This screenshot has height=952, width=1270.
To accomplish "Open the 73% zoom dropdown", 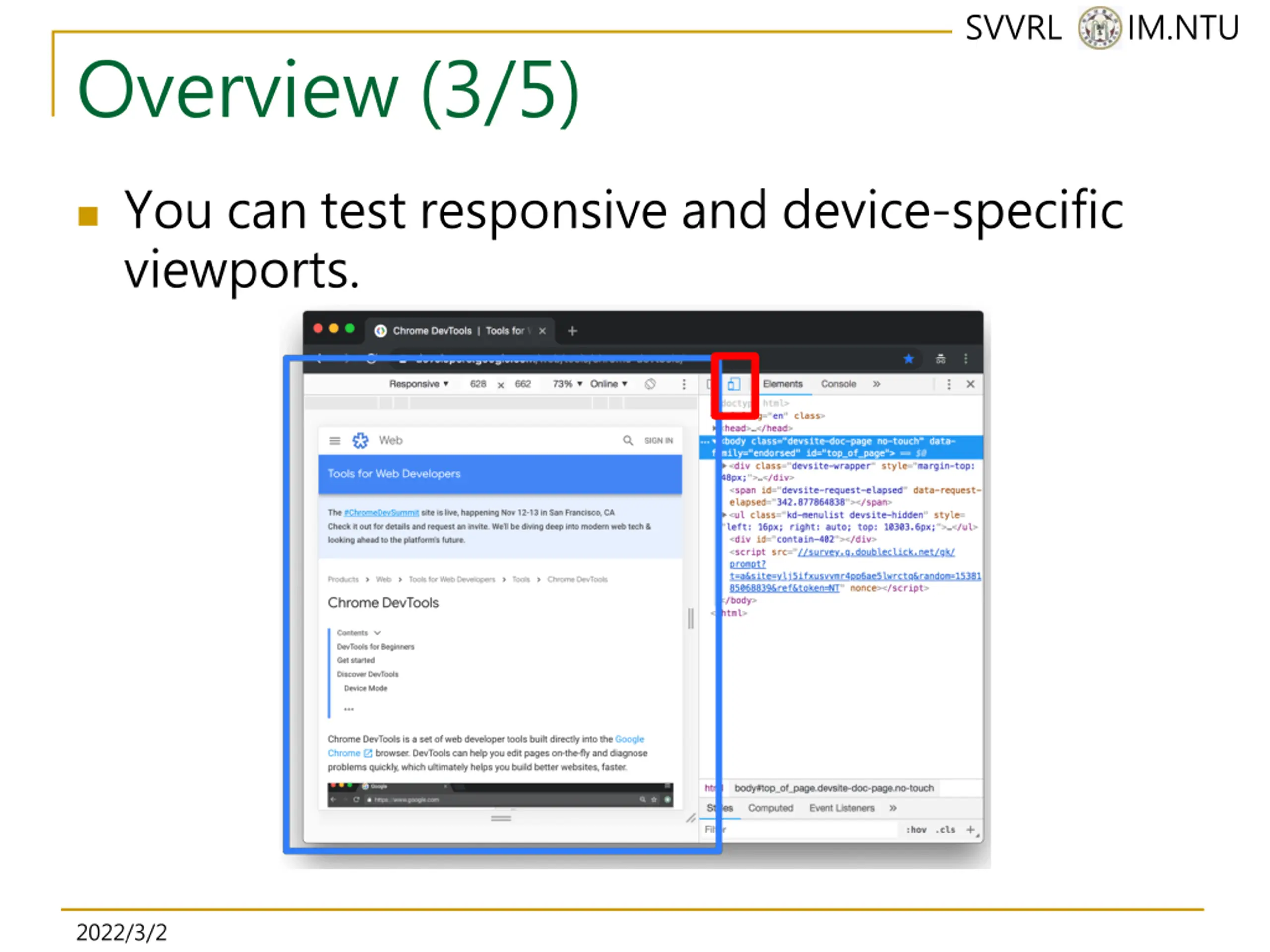I will 567,384.
